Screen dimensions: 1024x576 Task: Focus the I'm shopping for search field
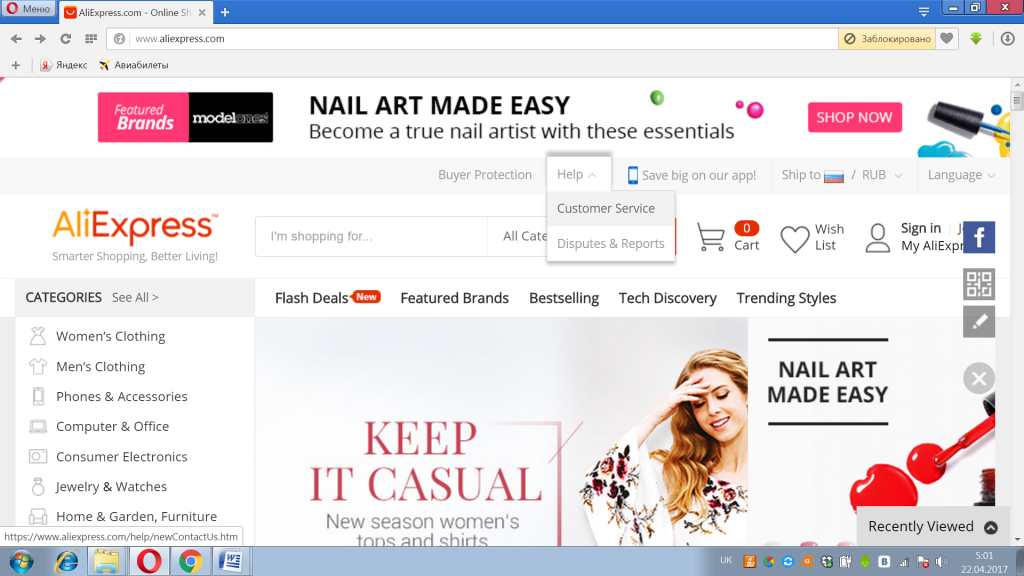[372, 236]
